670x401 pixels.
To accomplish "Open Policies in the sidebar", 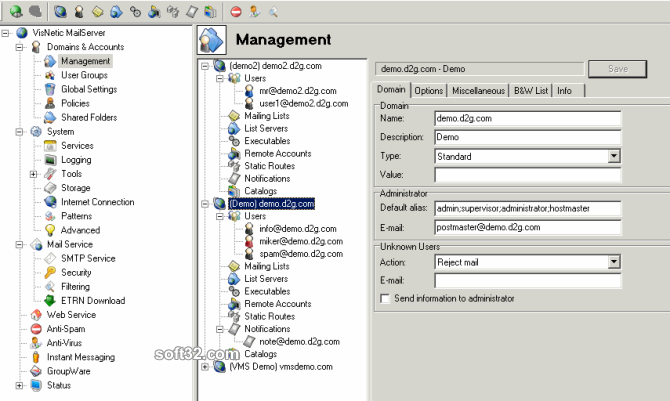I will click(x=75, y=103).
